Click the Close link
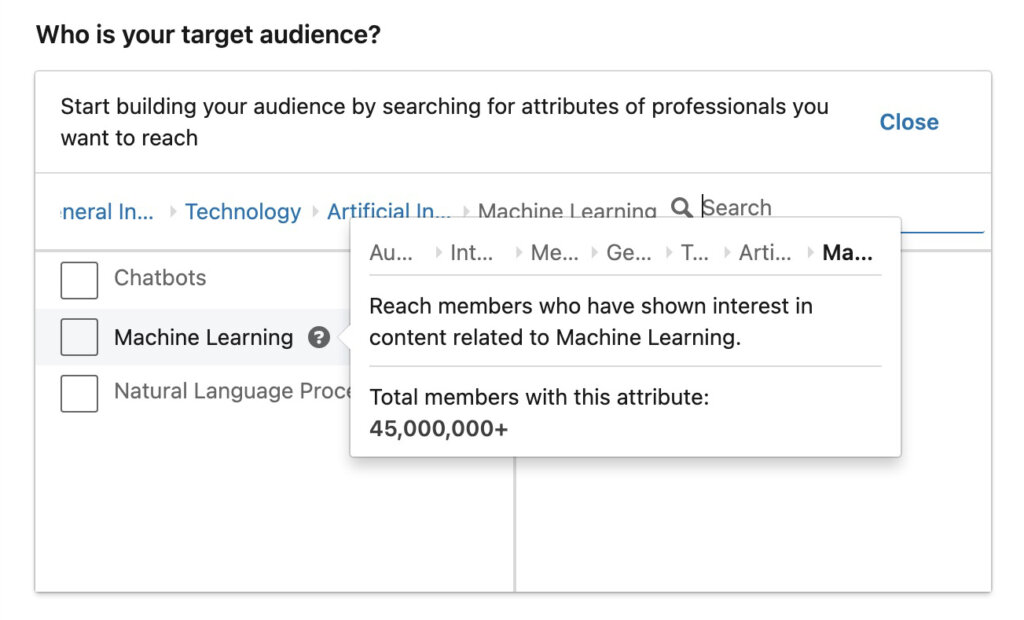Viewport: 1024px width, 620px height. tap(908, 122)
